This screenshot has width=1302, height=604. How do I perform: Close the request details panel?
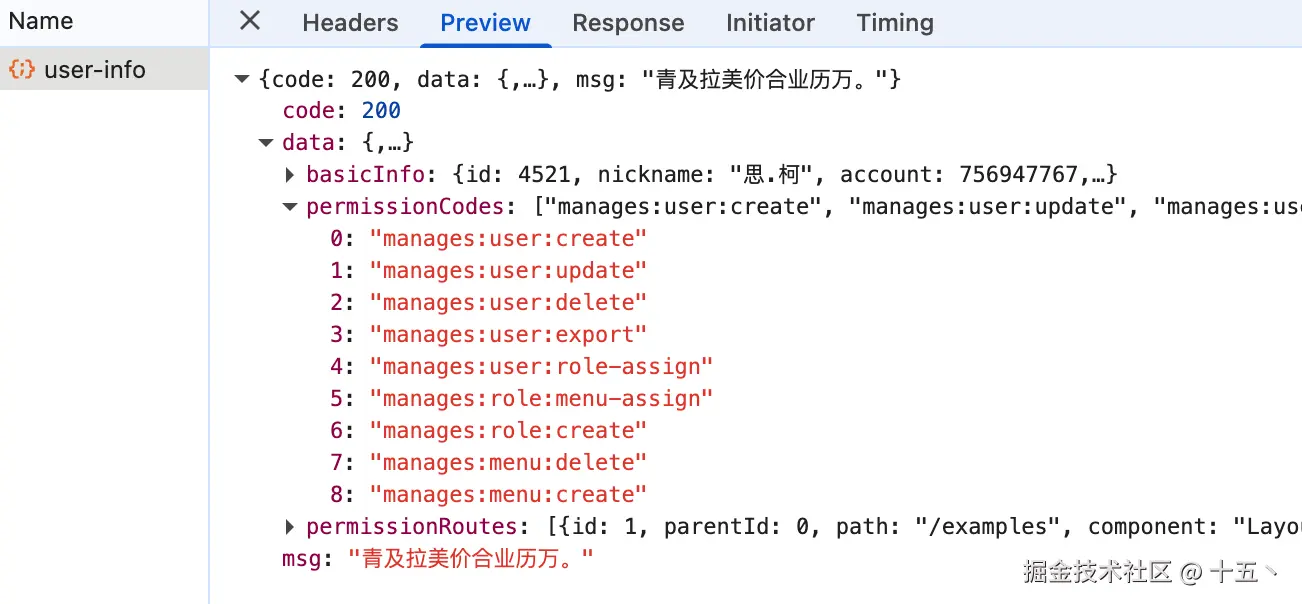[250, 21]
